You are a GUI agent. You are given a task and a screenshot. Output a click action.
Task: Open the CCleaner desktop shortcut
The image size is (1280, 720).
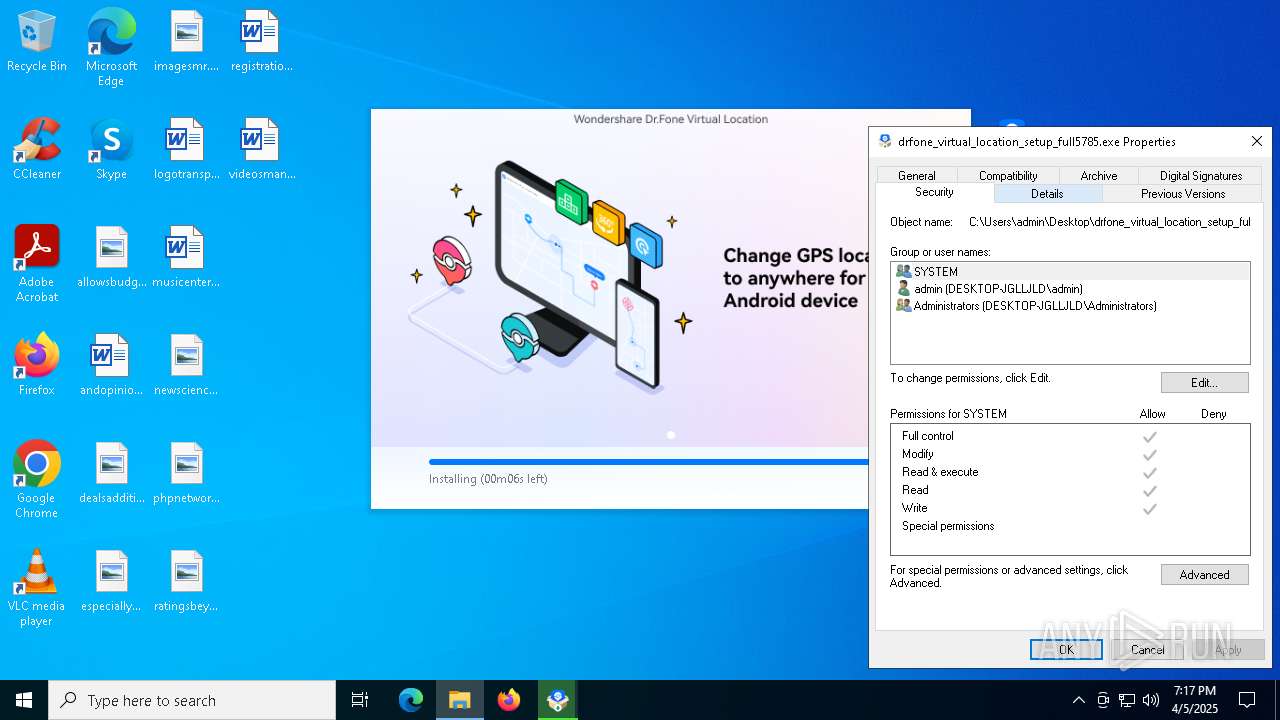pos(37,149)
